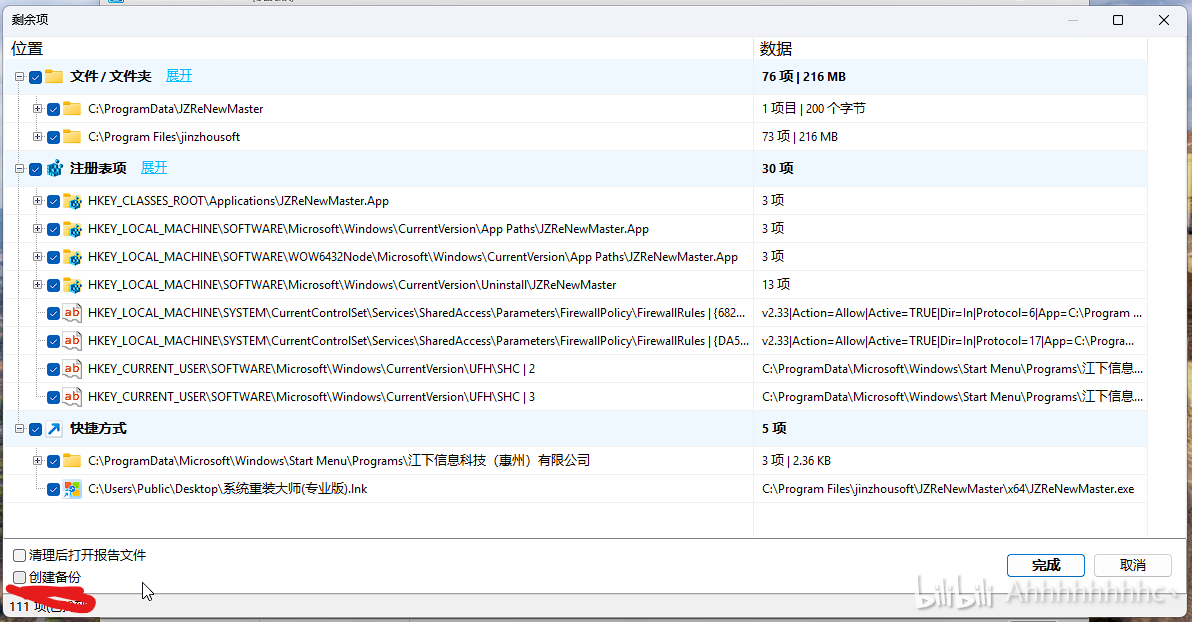Uncheck the 系统重装大师(专业版).lnk checkbox

[53, 490]
